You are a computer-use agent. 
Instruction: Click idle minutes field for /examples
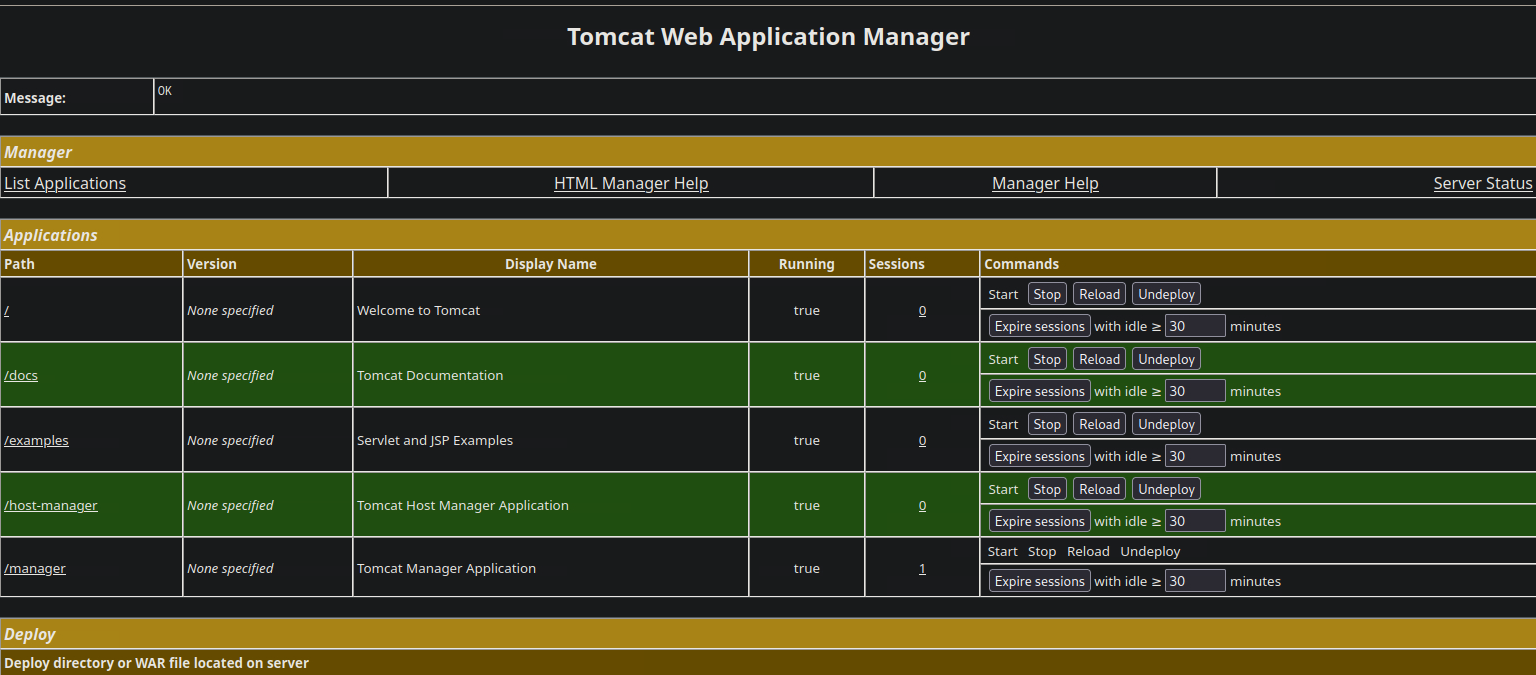[x=1195, y=456]
